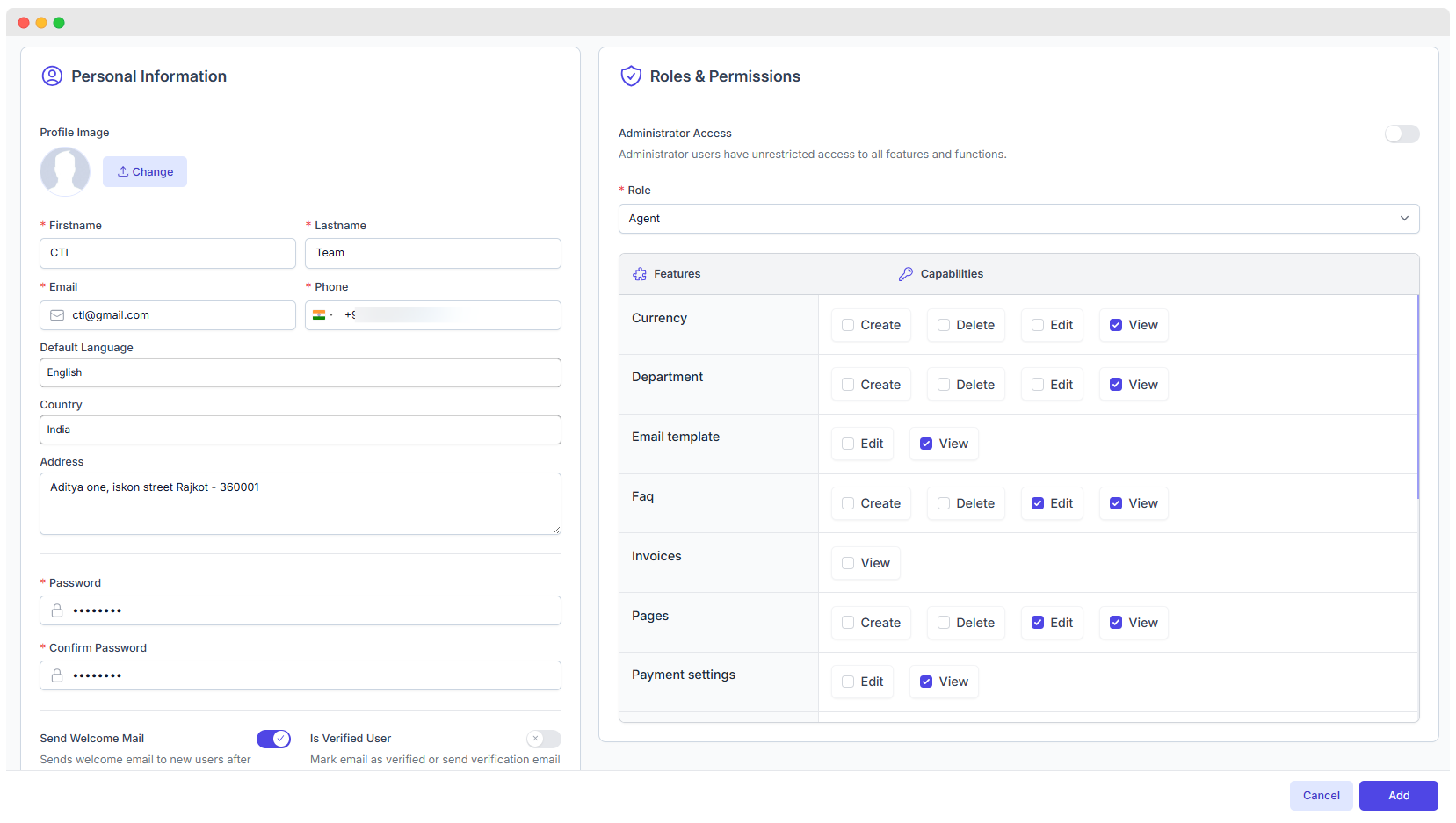Viewport: 1456px width, 823px height.
Task: Click the Cancel button
Action: click(1321, 796)
